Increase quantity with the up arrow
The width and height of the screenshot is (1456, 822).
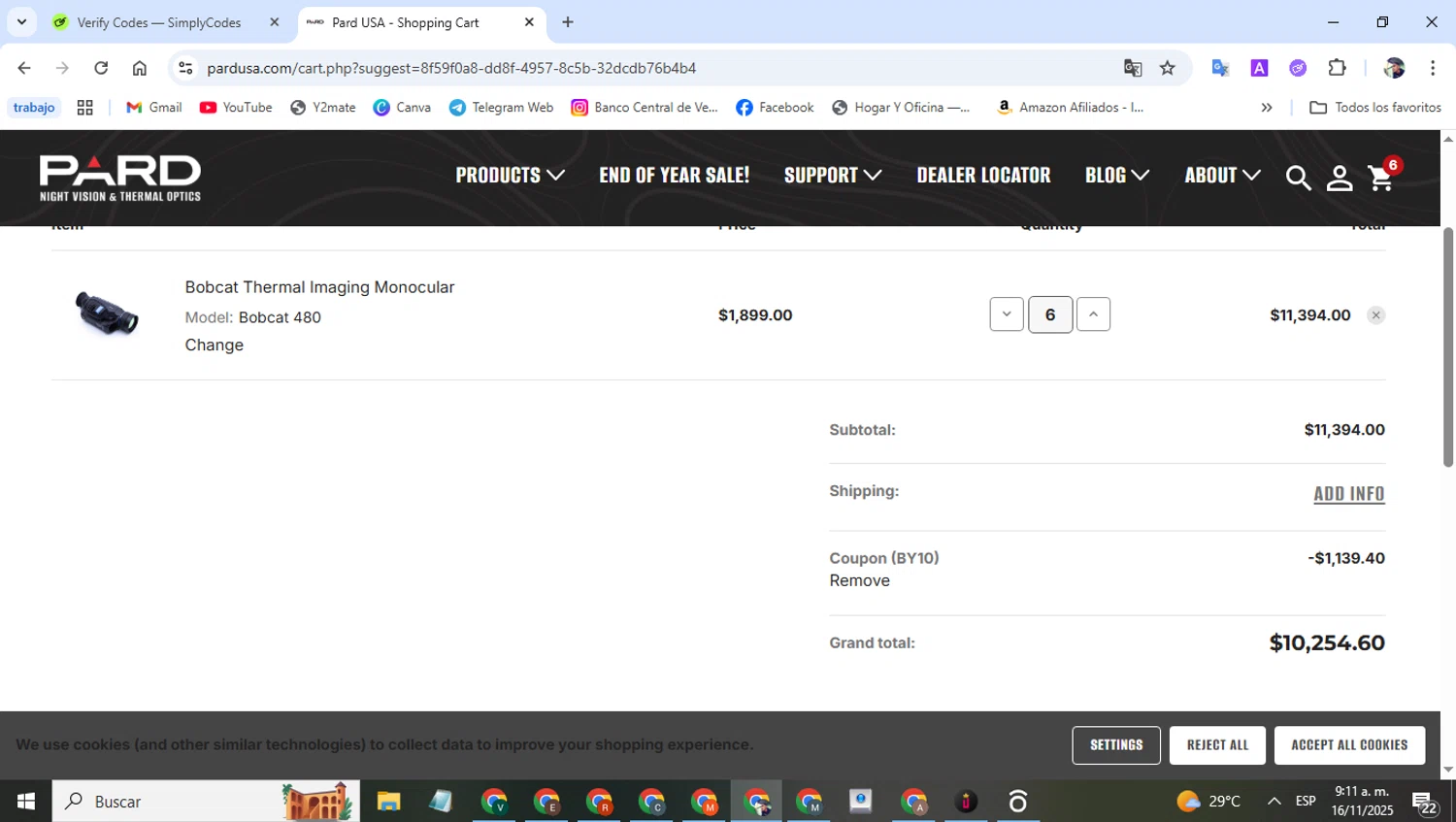tap(1093, 314)
